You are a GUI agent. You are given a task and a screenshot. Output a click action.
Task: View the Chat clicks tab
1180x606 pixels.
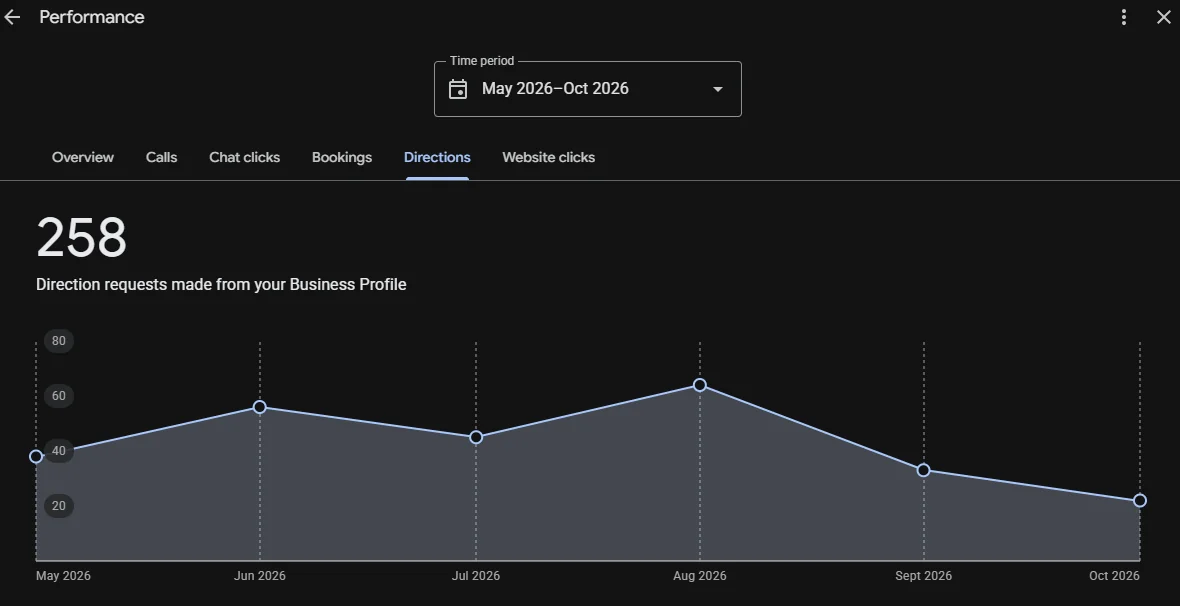(x=245, y=157)
